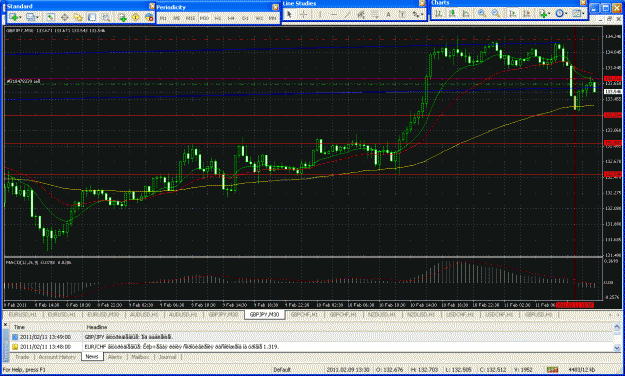Viewport: 625px width, 376px height.
Task: Open the Strategy Tester magnifier icon
Action: pyautogui.click(x=105, y=17)
